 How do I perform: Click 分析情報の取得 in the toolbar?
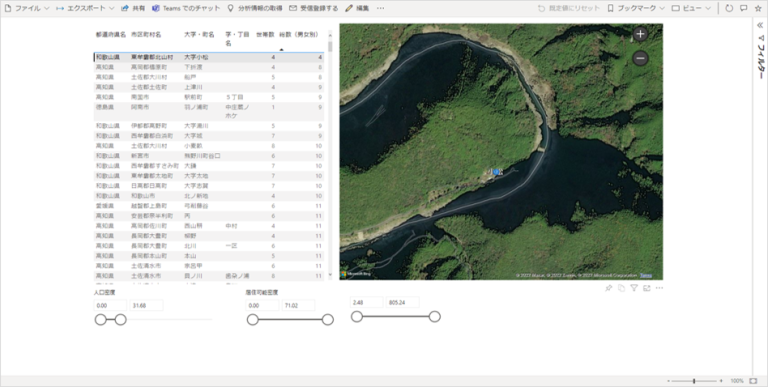pos(255,8)
